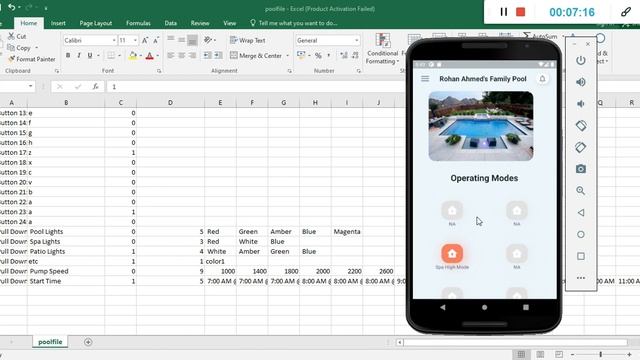
Task: Open the Fill Color dropdown arrow
Action: point(140,56)
